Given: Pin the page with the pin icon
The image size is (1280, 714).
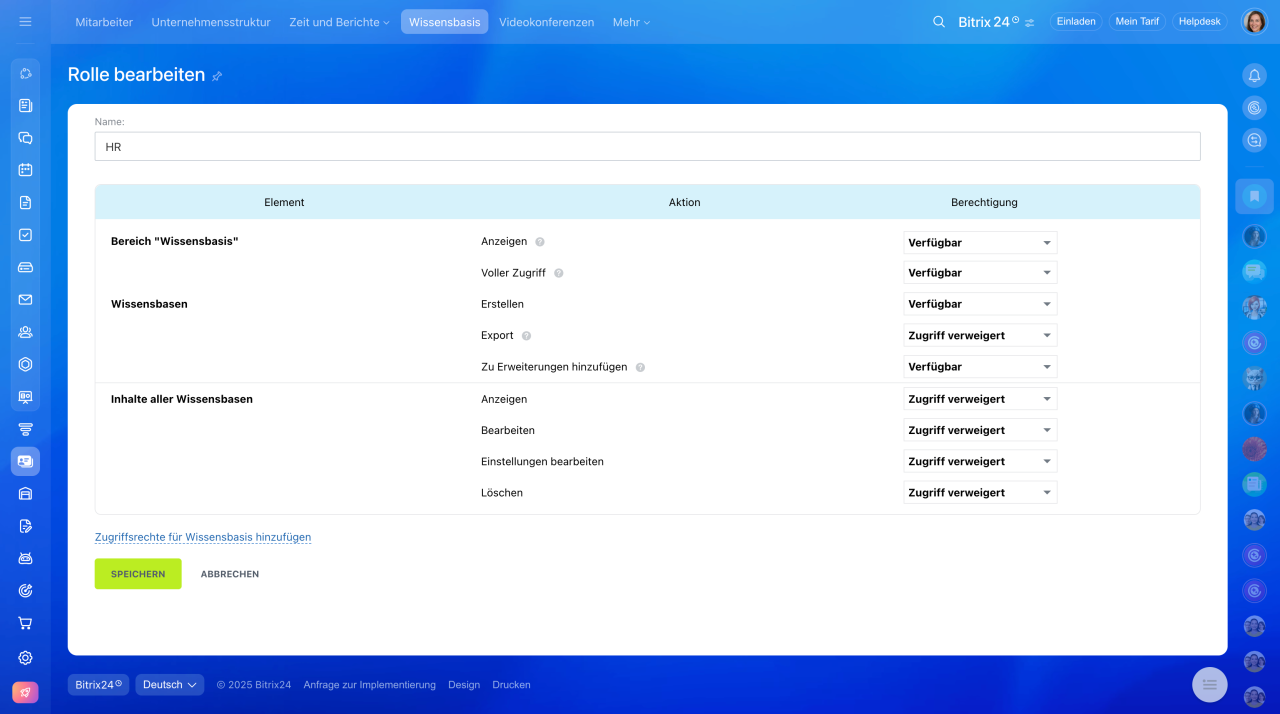Looking at the screenshot, I should click(x=218, y=76).
